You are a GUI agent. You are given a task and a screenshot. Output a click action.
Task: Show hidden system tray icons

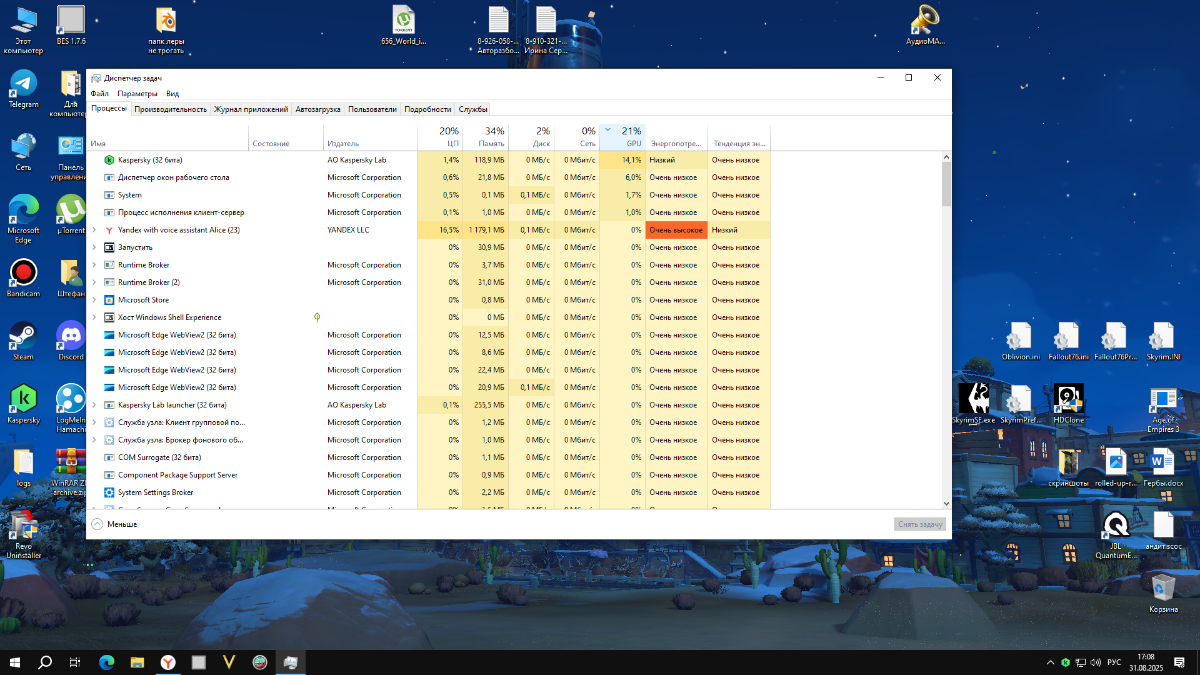[x=1050, y=662]
